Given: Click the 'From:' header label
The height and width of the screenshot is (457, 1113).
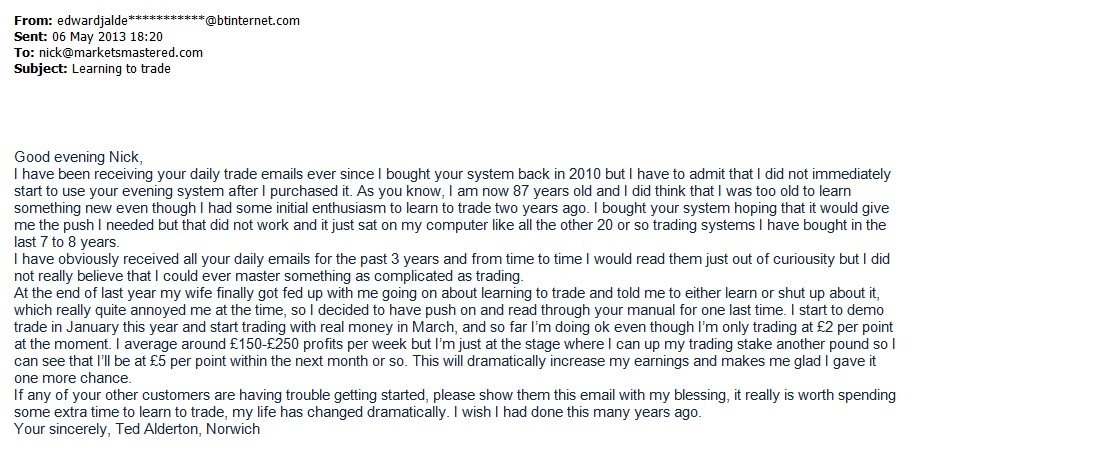Looking at the screenshot, I should 33,21.
